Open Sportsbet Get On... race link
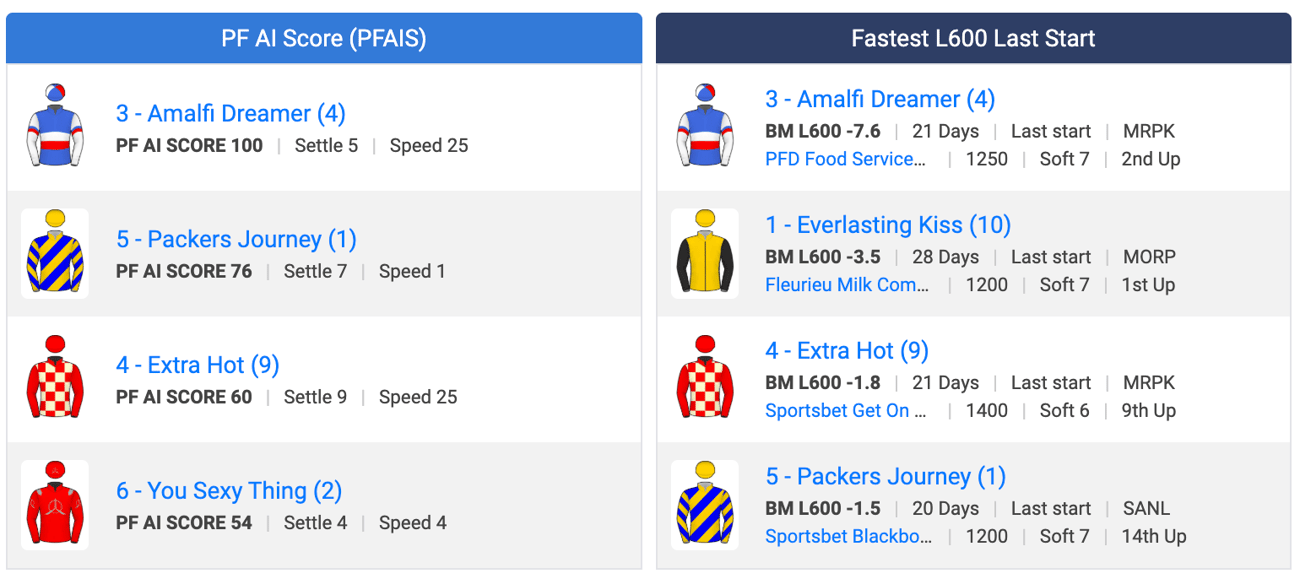The image size is (1300, 579). (x=846, y=411)
